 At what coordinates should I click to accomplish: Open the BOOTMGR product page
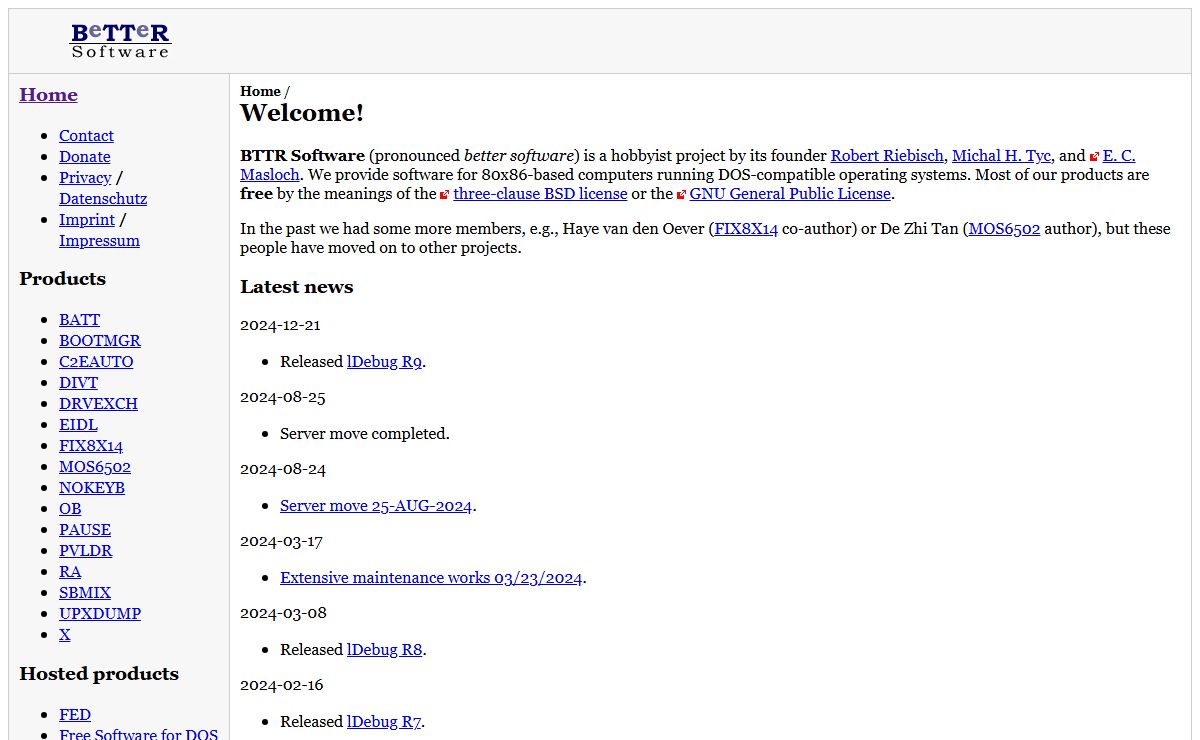[x=100, y=341]
